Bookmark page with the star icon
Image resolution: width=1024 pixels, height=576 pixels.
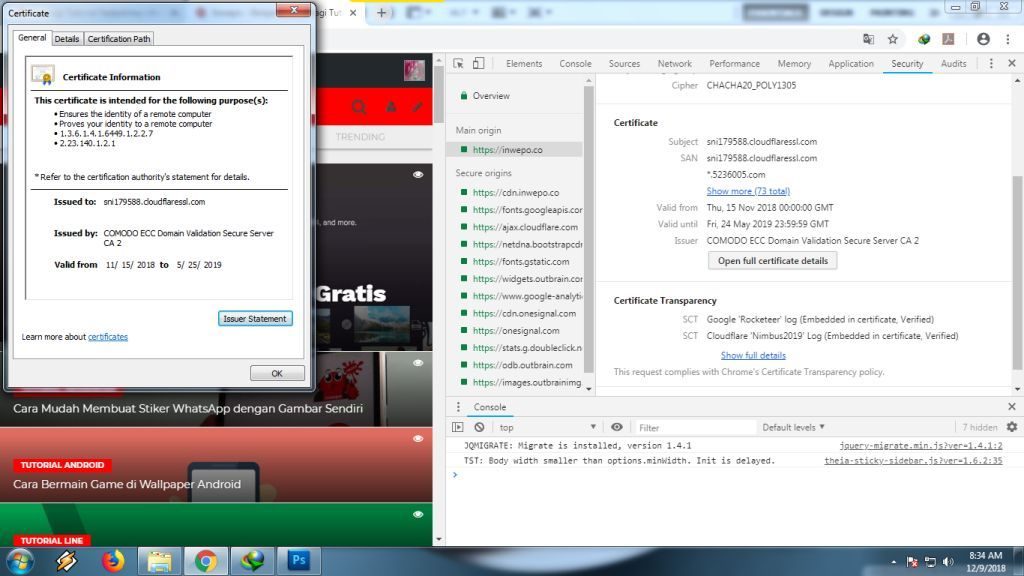(892, 39)
